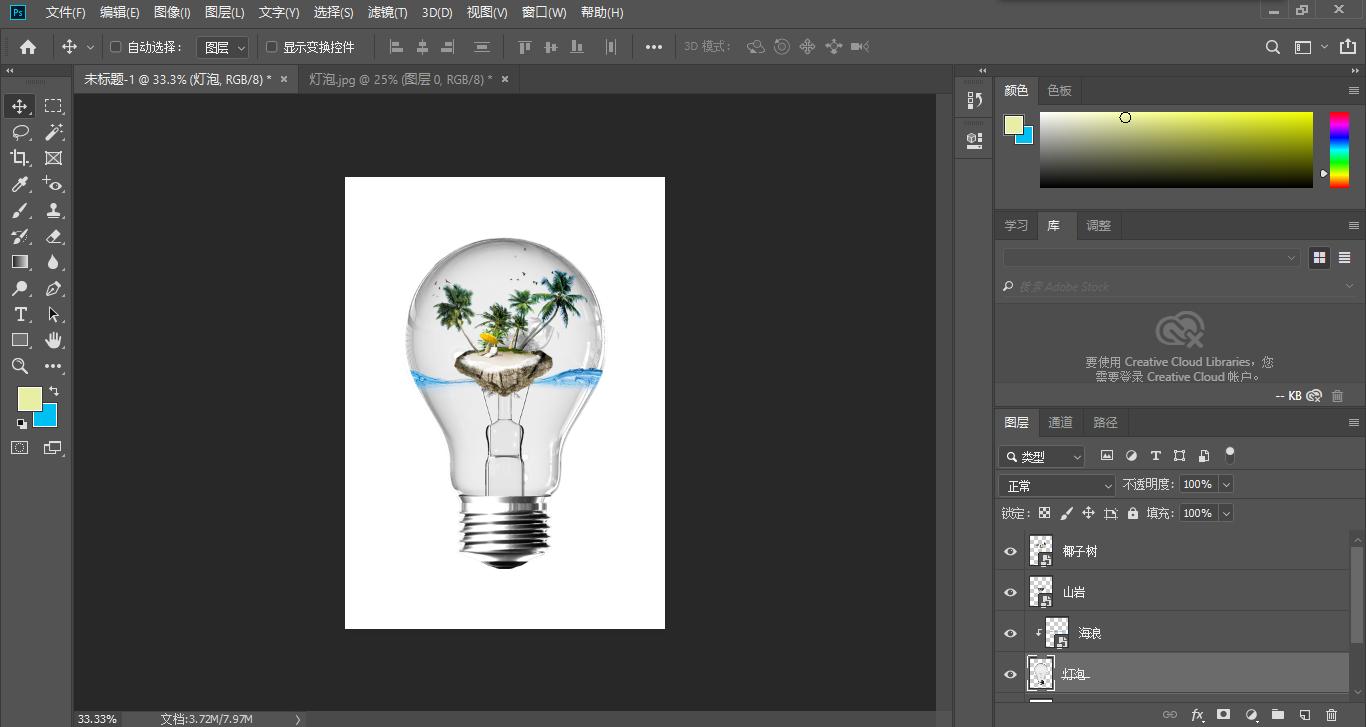Screen dimensions: 1366x727
Task: Open the 图层 auto-select target dropdown
Action: pyautogui.click(x=223, y=47)
